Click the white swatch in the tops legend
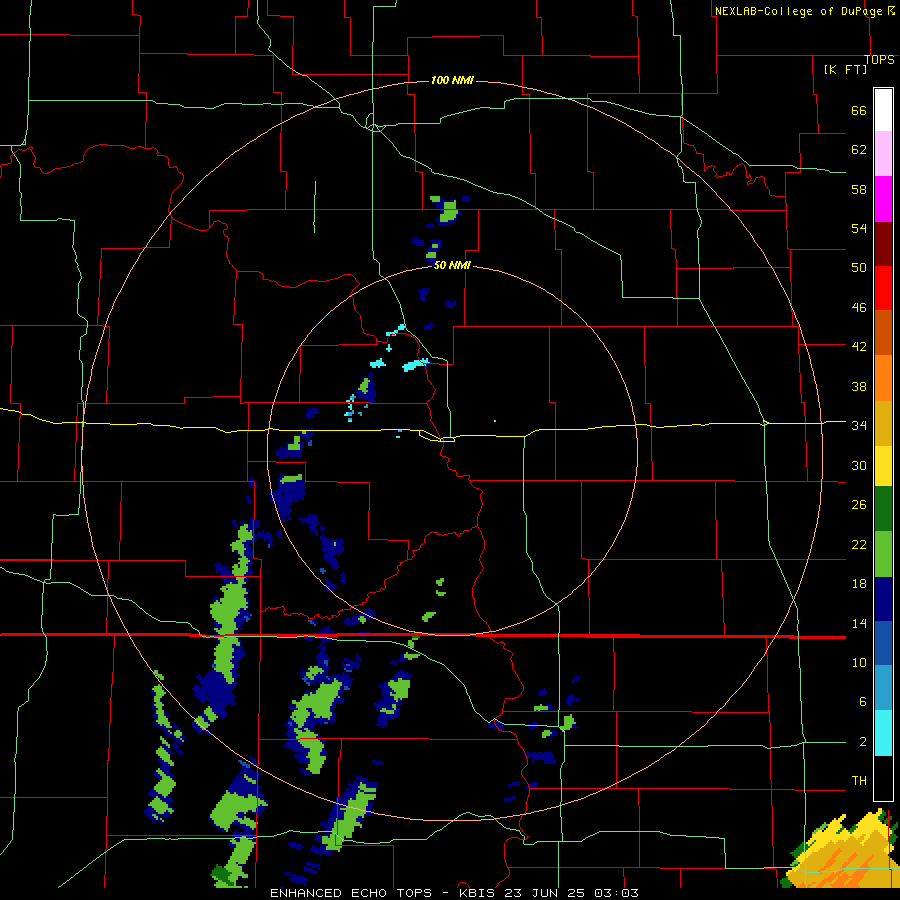Screen dimensions: 900x900 (883, 110)
